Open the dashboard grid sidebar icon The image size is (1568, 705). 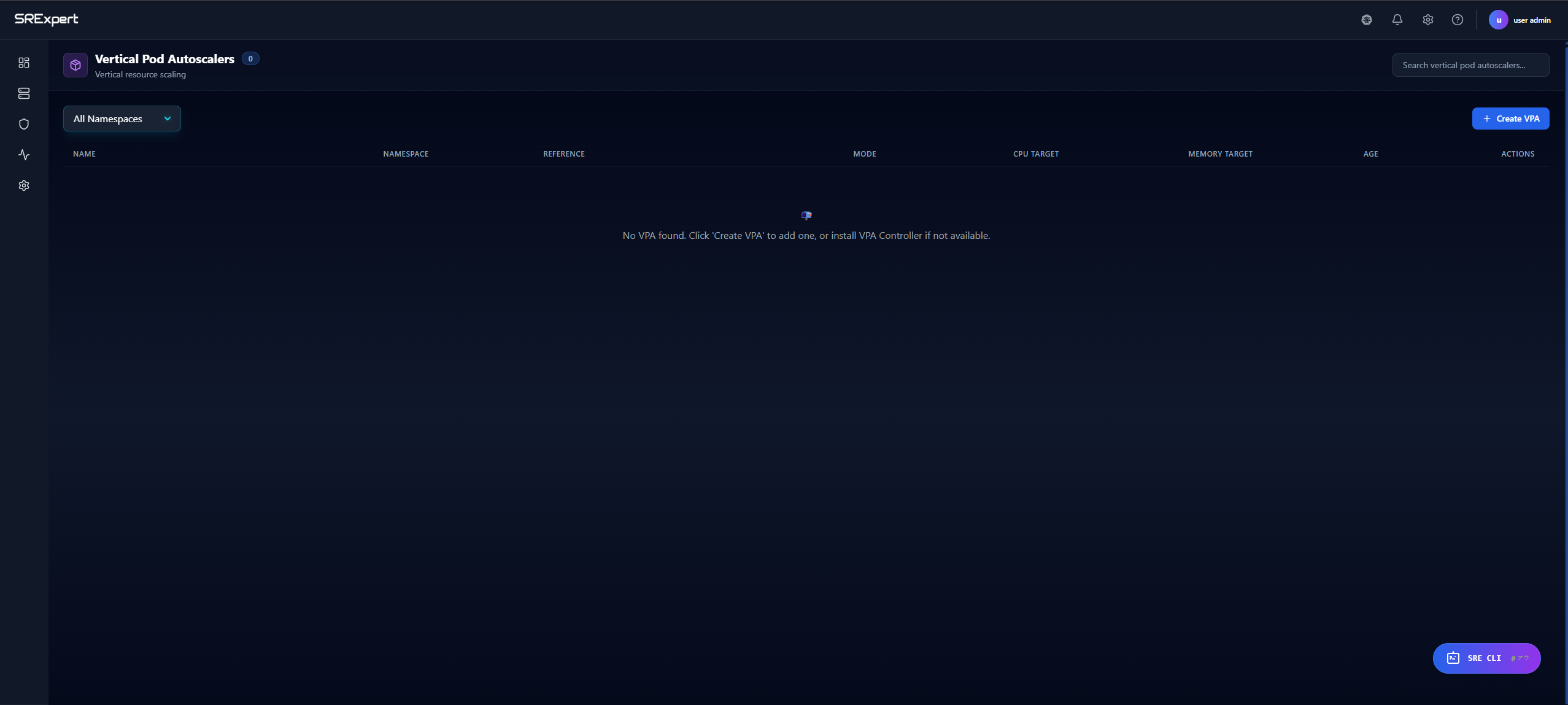point(24,63)
